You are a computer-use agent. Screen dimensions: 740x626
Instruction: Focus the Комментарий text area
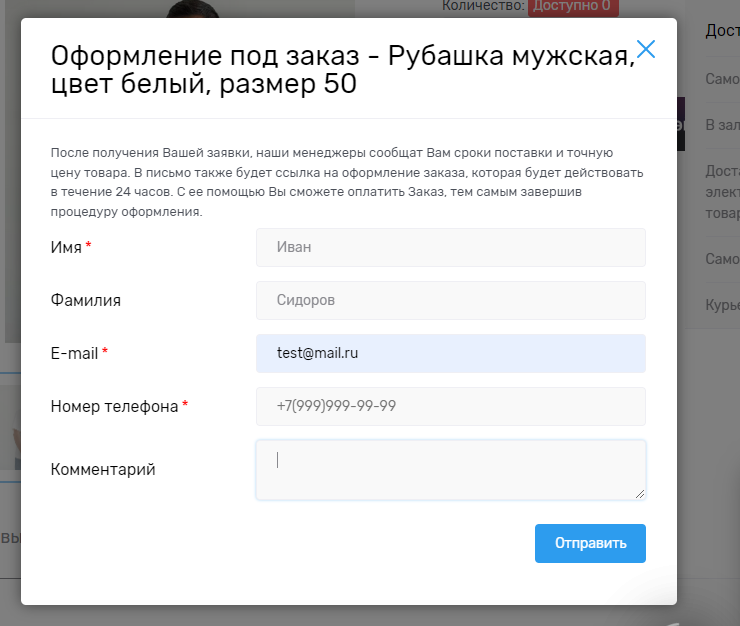[x=450, y=469]
